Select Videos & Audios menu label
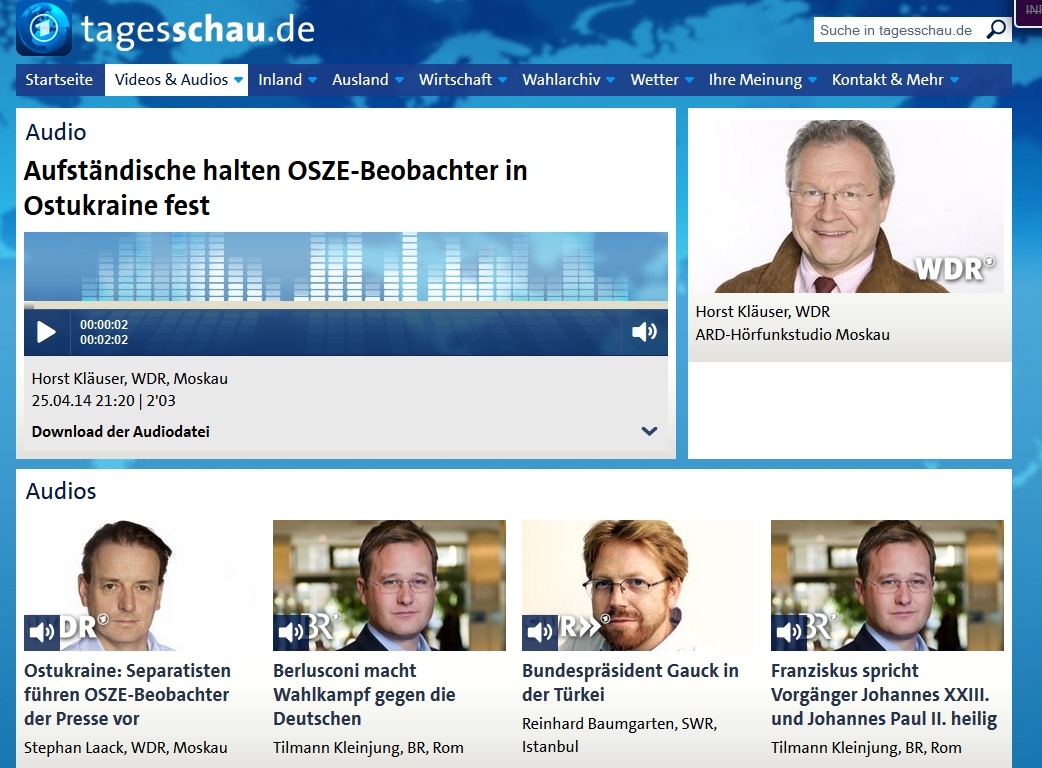The height and width of the screenshot is (768, 1042). 171,80
